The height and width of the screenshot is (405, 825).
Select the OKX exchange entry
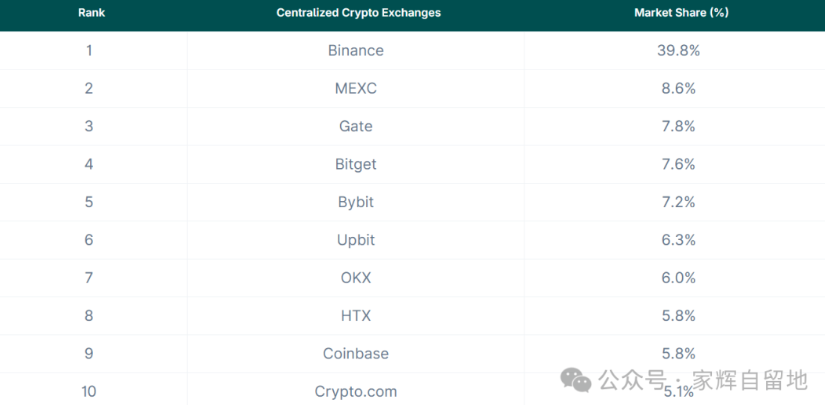pos(355,278)
